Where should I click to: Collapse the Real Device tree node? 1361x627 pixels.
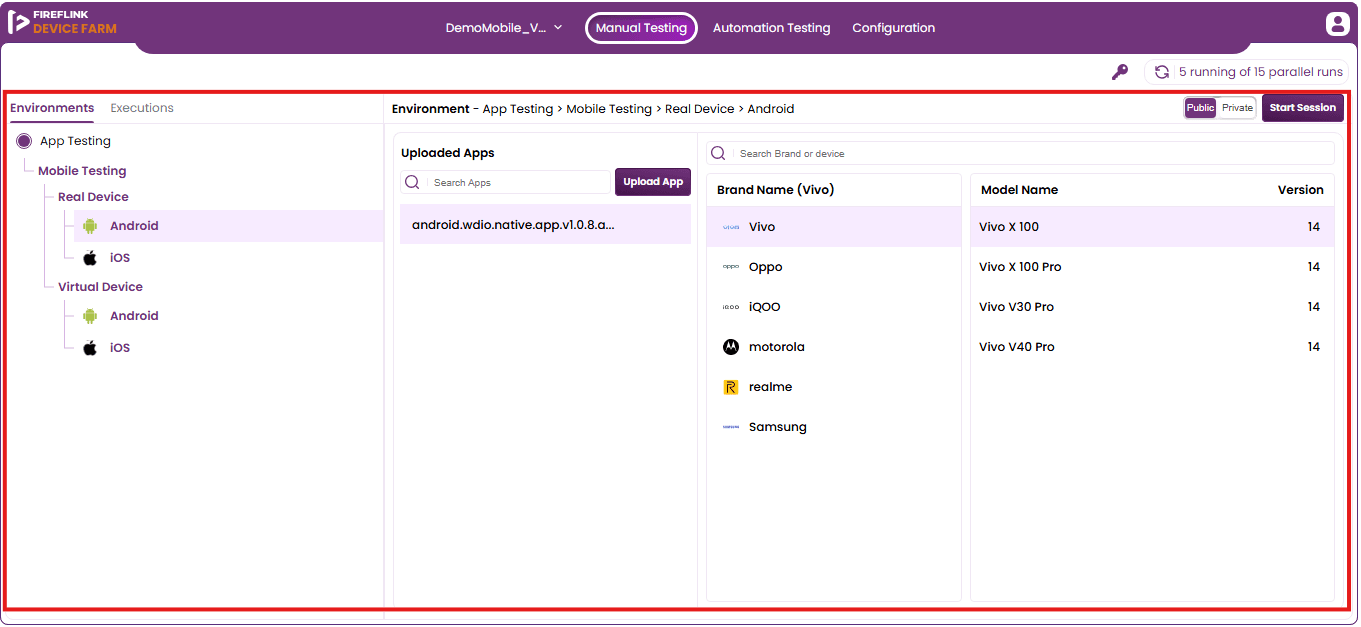coord(93,197)
